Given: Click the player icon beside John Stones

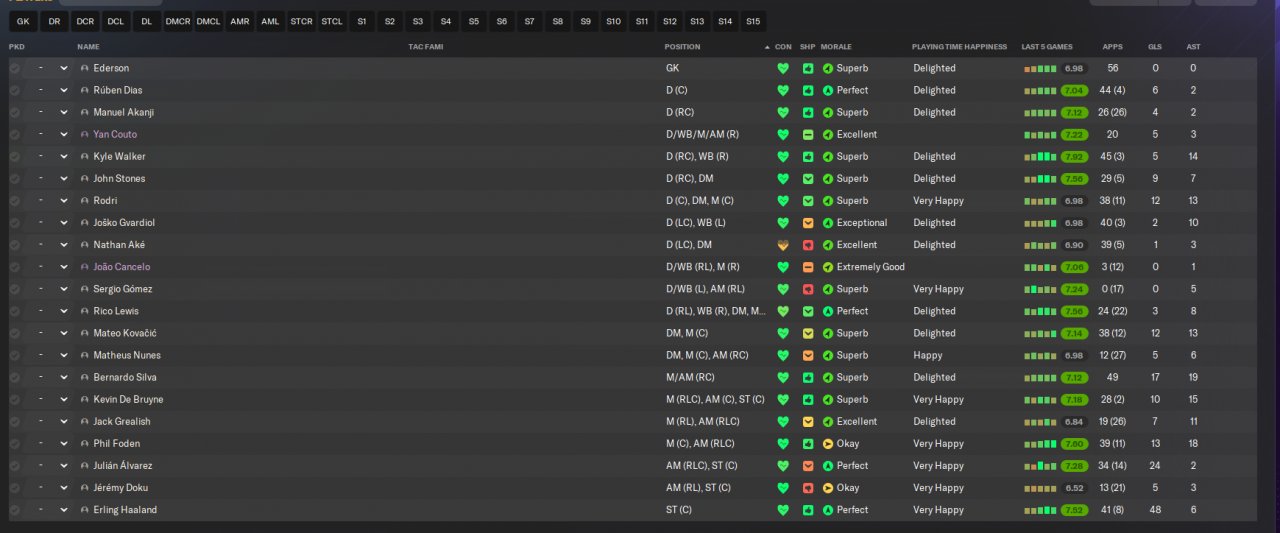Looking at the screenshot, I should (85, 179).
